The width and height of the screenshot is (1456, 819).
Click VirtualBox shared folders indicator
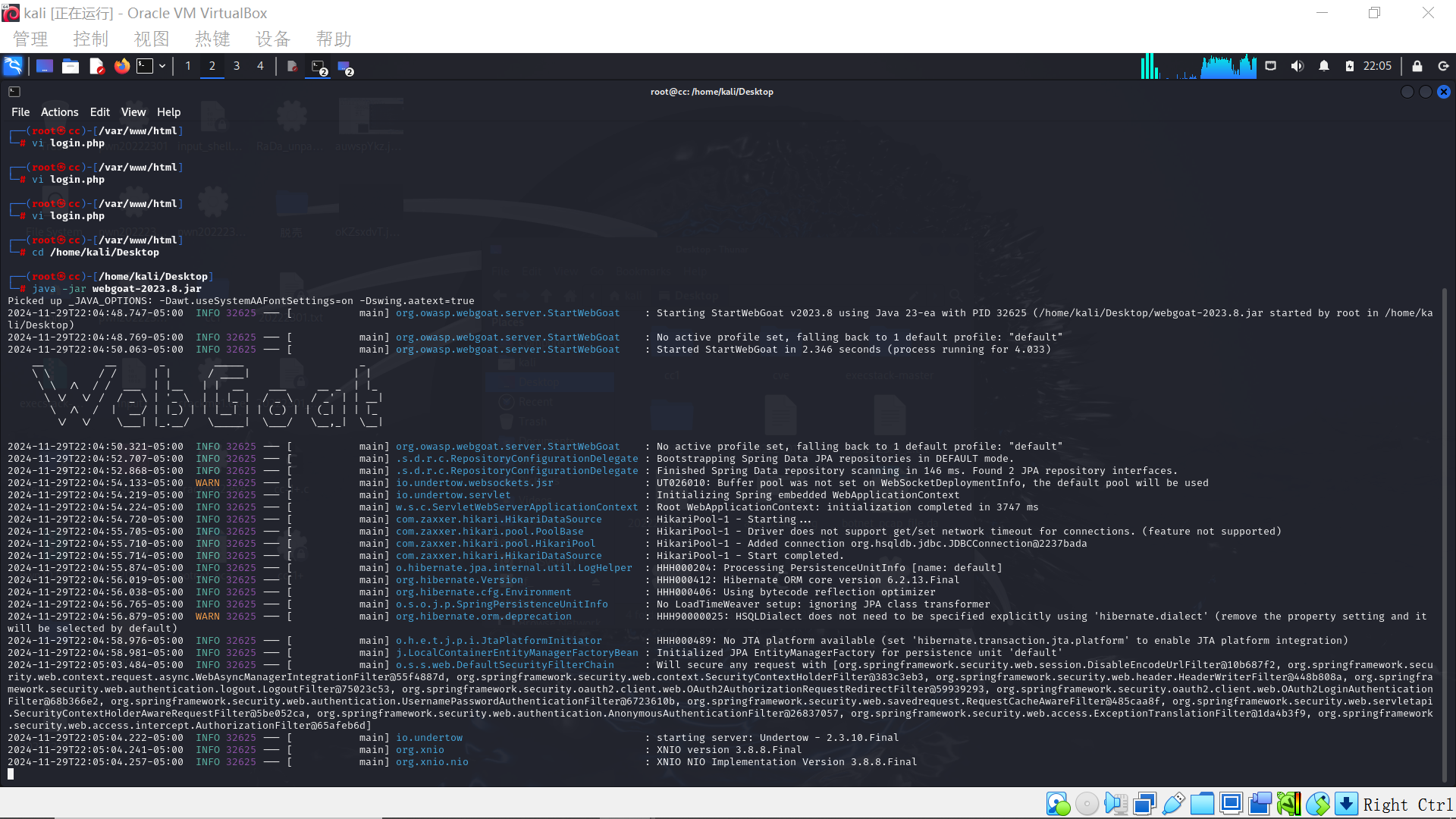coord(1202,804)
